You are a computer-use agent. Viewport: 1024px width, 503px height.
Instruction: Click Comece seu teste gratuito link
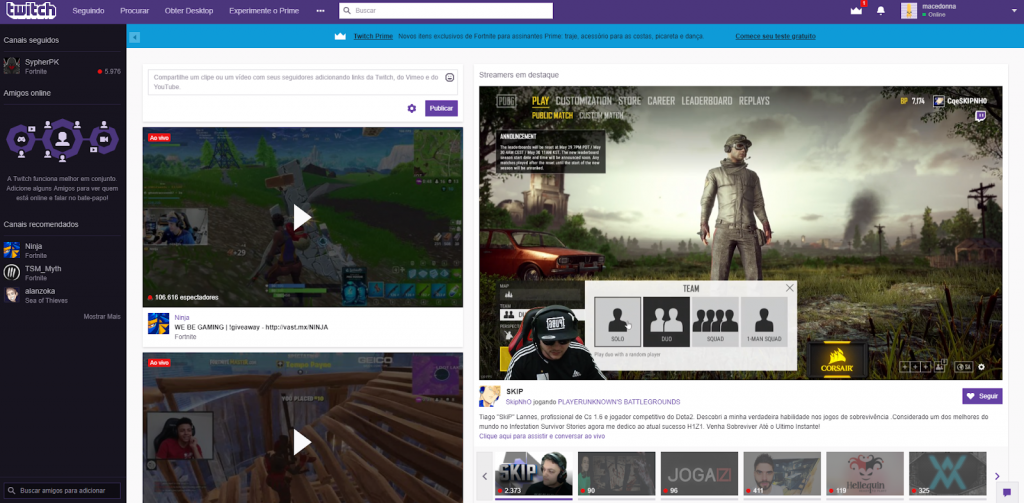775,37
